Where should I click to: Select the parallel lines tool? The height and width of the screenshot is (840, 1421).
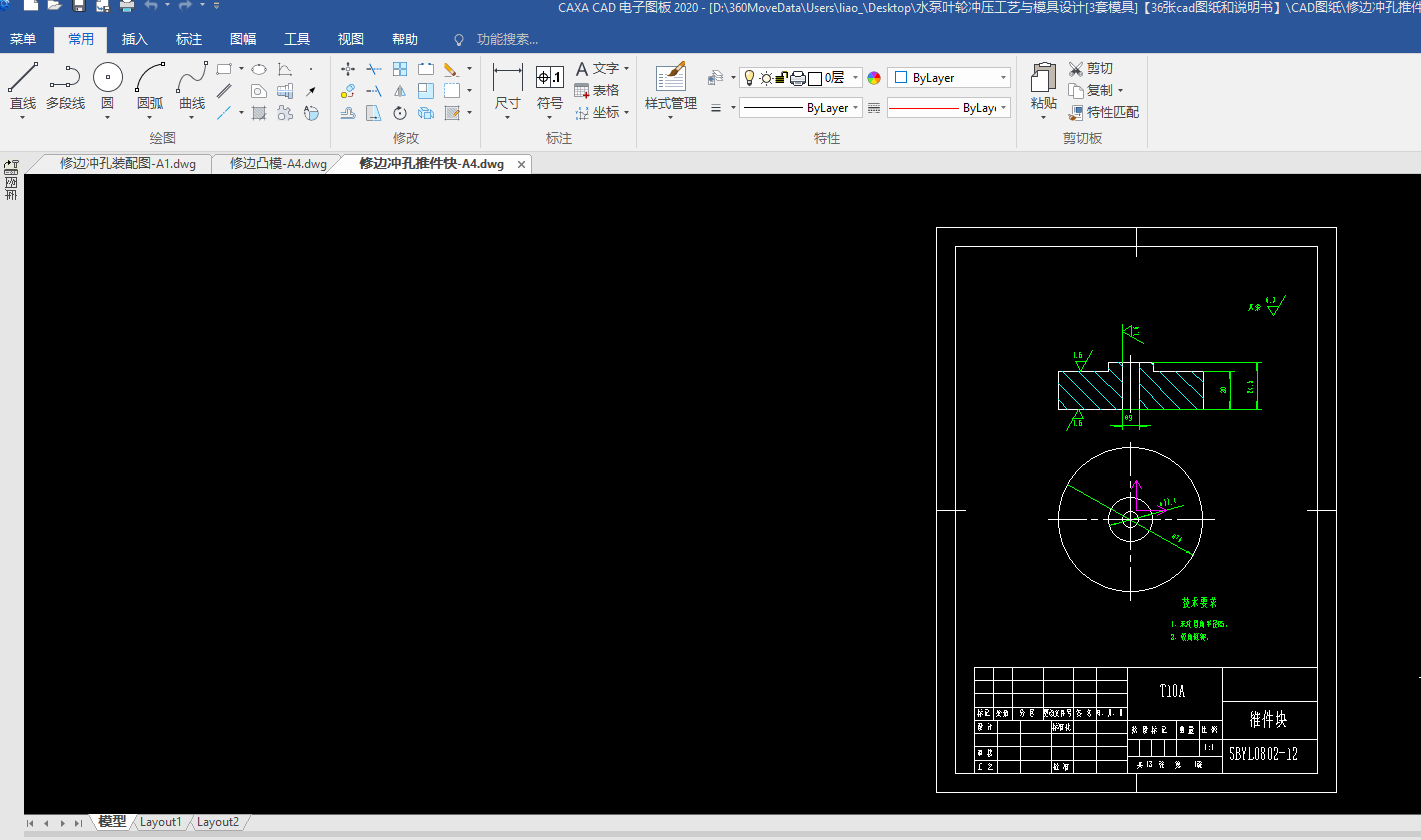coord(225,91)
